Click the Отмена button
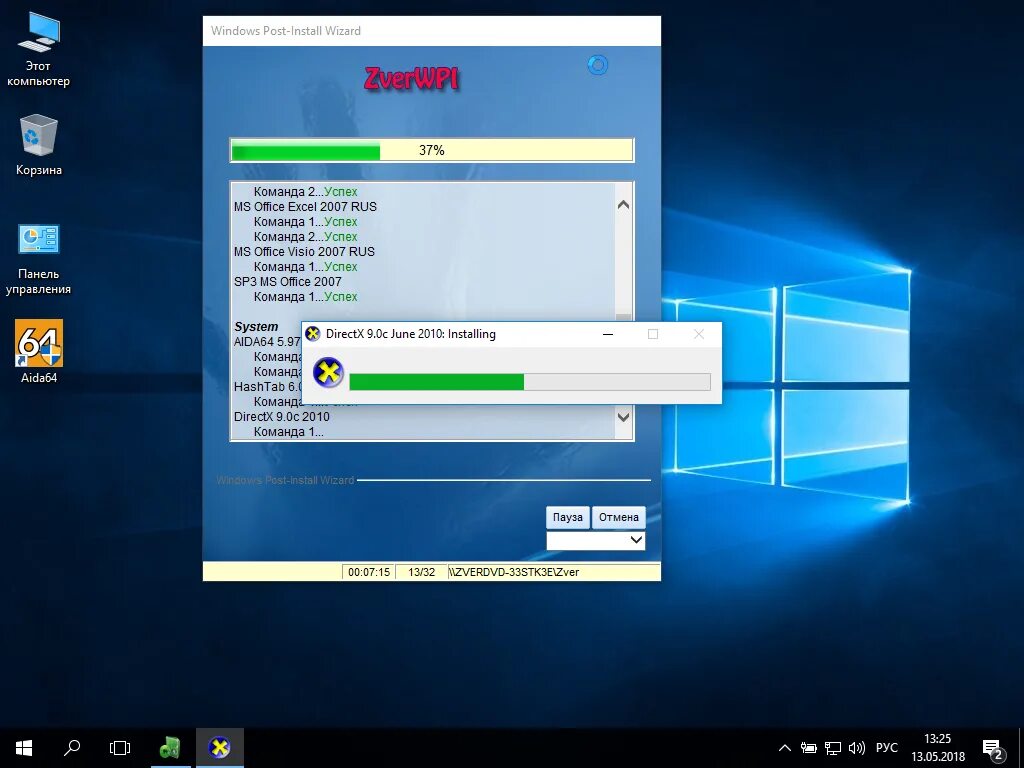Screen dimensions: 1024x768 click(618, 517)
